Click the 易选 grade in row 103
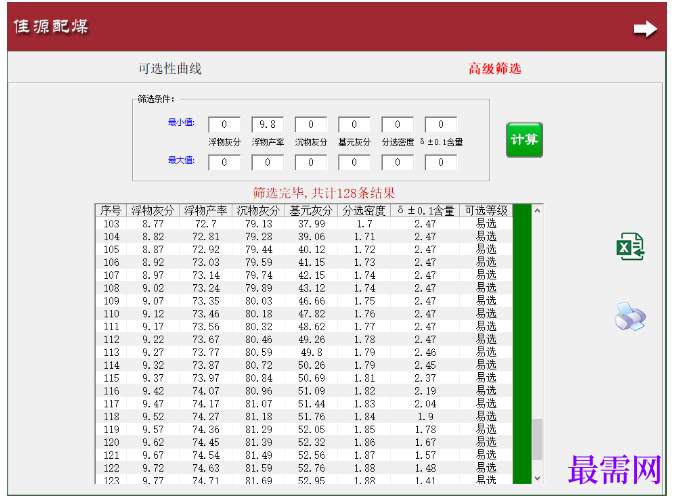The height and width of the screenshot is (501, 680). (x=486, y=224)
